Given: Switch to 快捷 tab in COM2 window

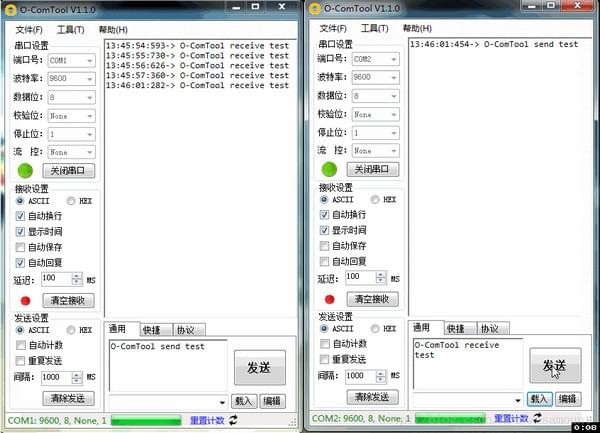Looking at the screenshot, I should [460, 328].
